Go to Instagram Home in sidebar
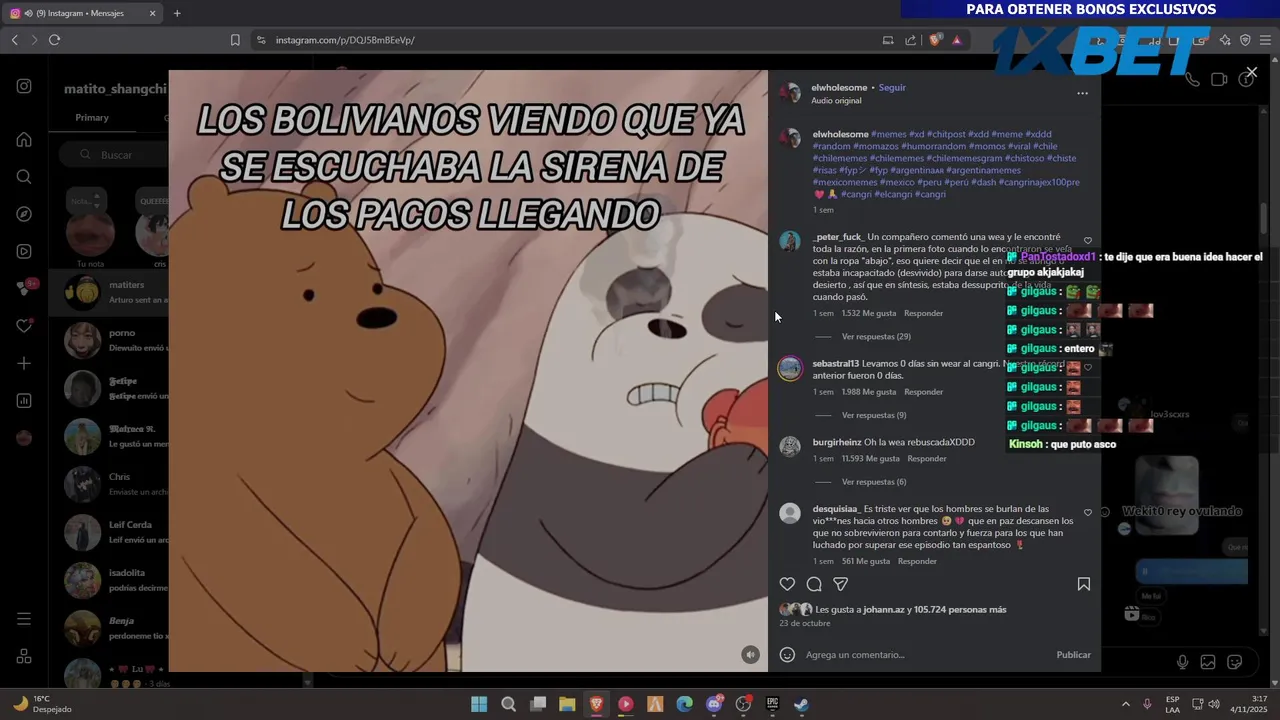The width and height of the screenshot is (1280, 720). (x=24, y=139)
